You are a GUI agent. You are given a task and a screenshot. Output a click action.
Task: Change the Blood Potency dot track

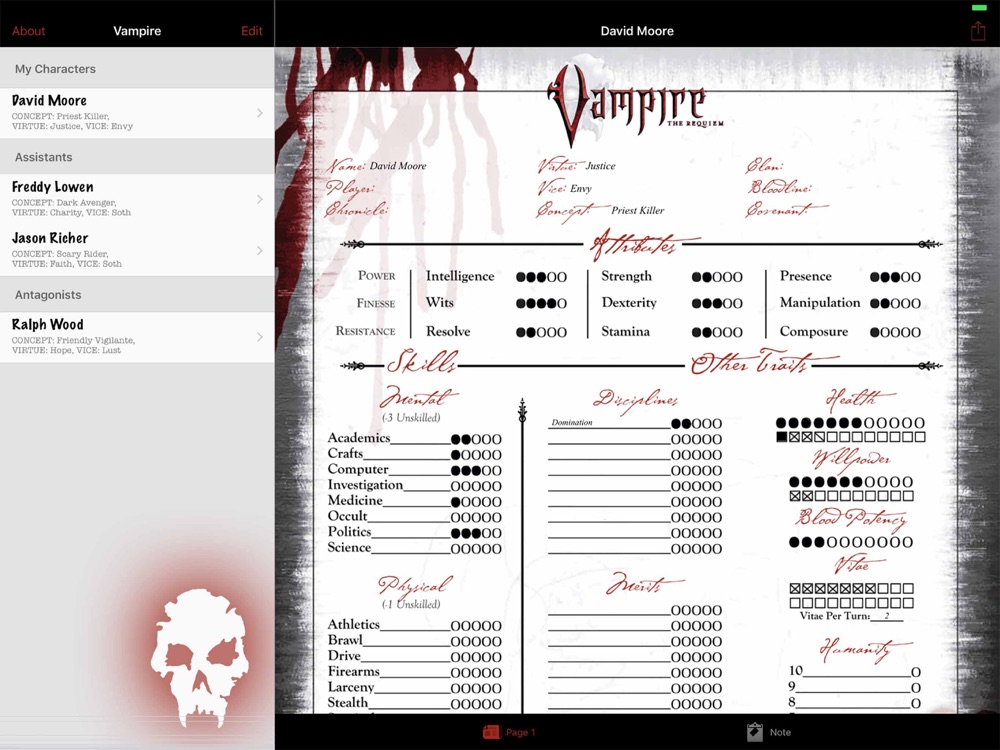(x=851, y=542)
